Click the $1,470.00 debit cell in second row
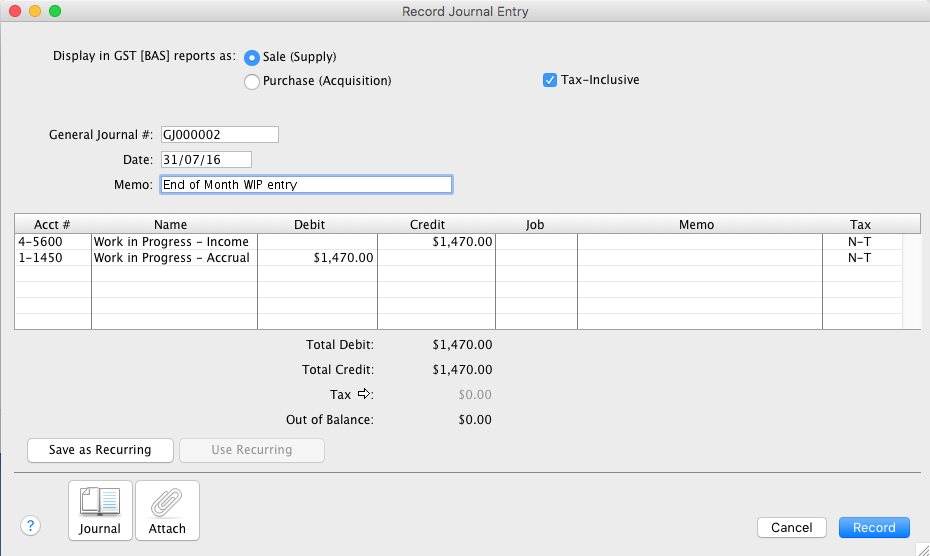This screenshot has height=556, width=930. click(x=317, y=258)
